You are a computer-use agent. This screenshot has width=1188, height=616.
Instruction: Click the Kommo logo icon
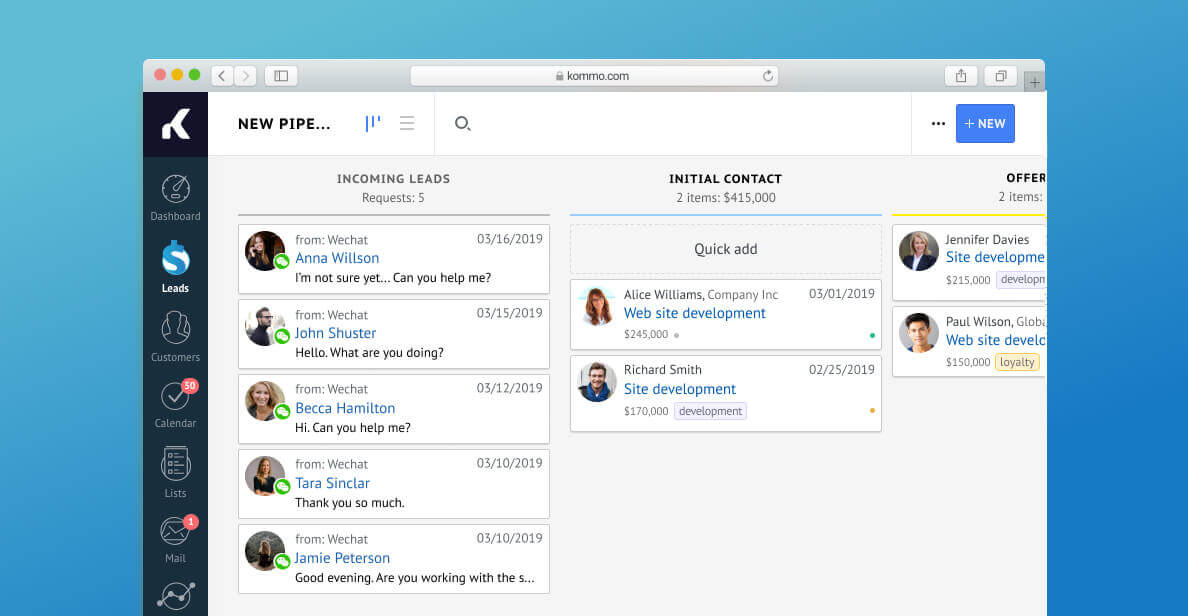[175, 124]
